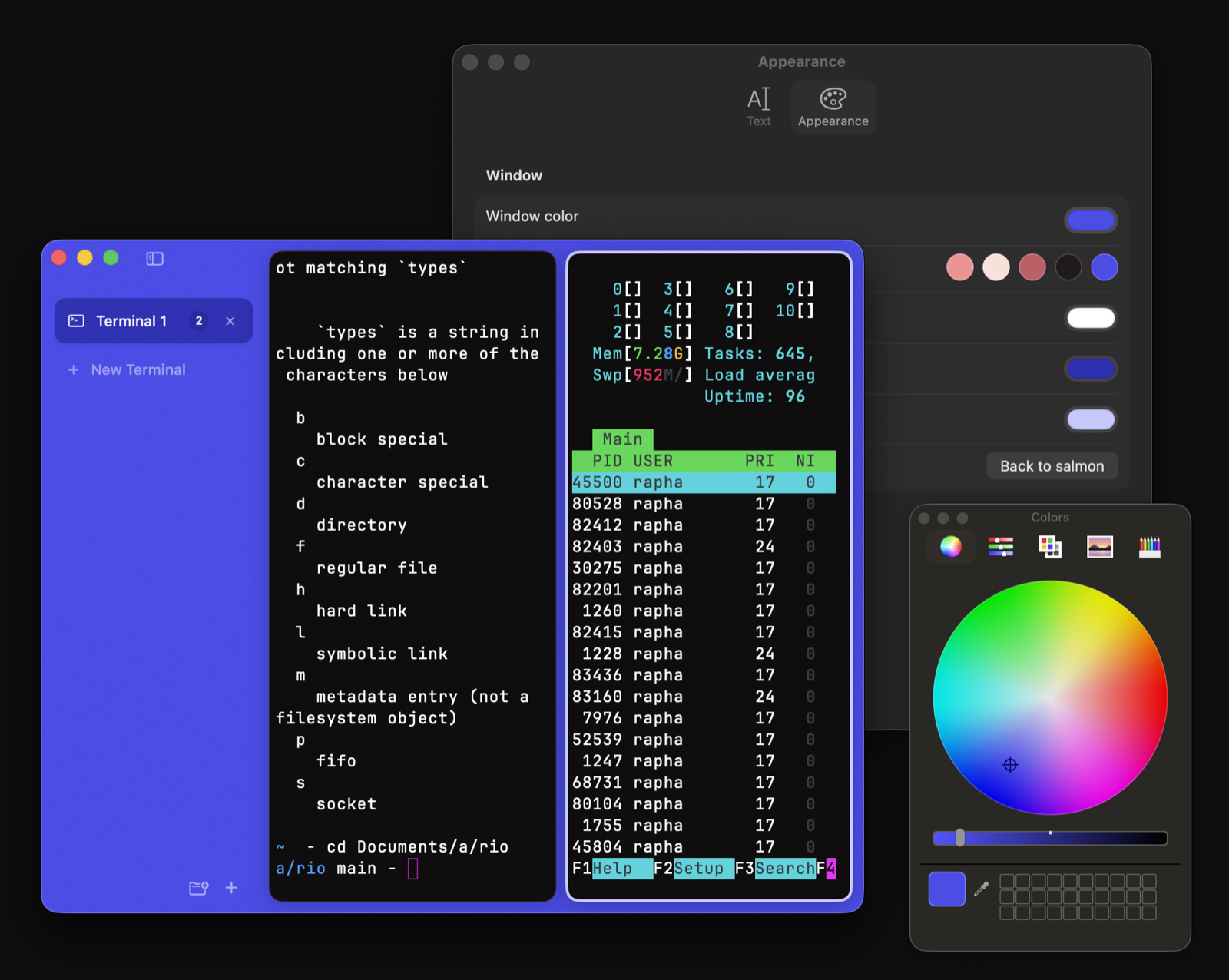Click the plus icon beside New Terminal
The height and width of the screenshot is (980, 1229).
[74, 369]
